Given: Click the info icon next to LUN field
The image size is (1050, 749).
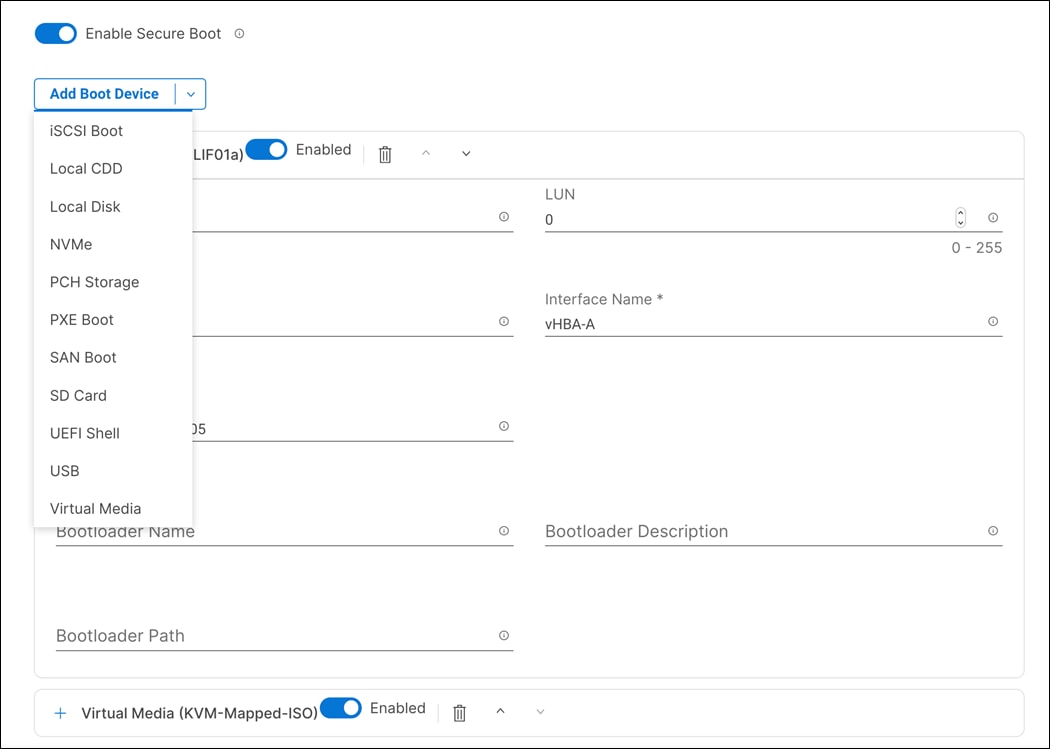Looking at the screenshot, I should pyautogui.click(x=992, y=217).
